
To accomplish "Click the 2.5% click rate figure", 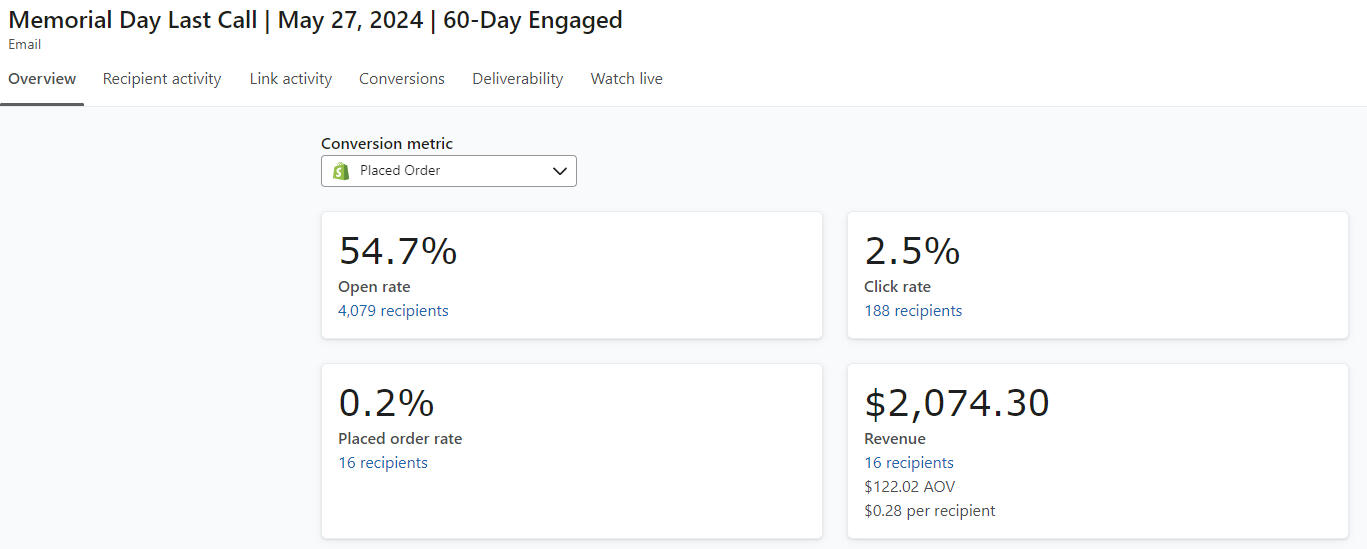I will click(x=912, y=251).
